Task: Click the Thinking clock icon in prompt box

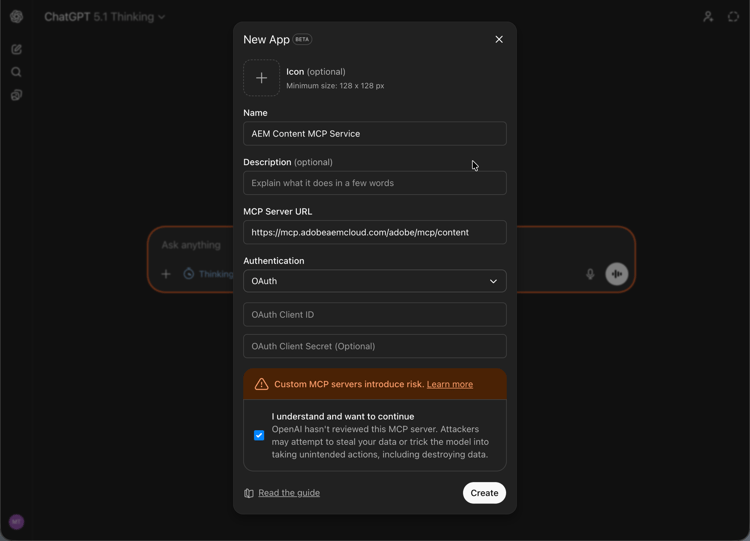Action: coord(189,274)
